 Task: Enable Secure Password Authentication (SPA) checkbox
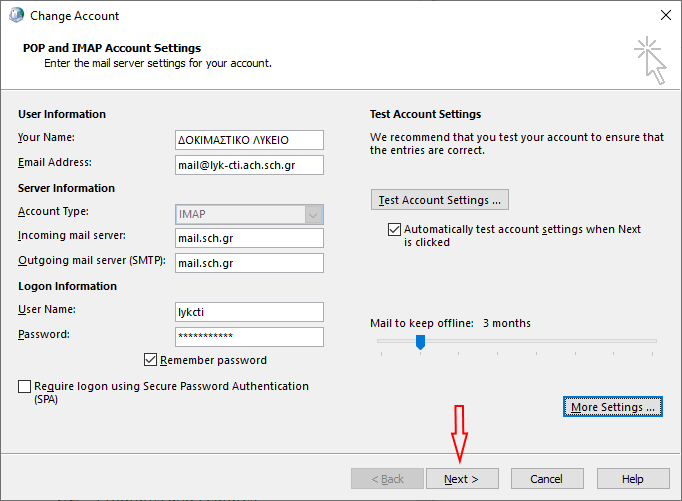(25, 387)
